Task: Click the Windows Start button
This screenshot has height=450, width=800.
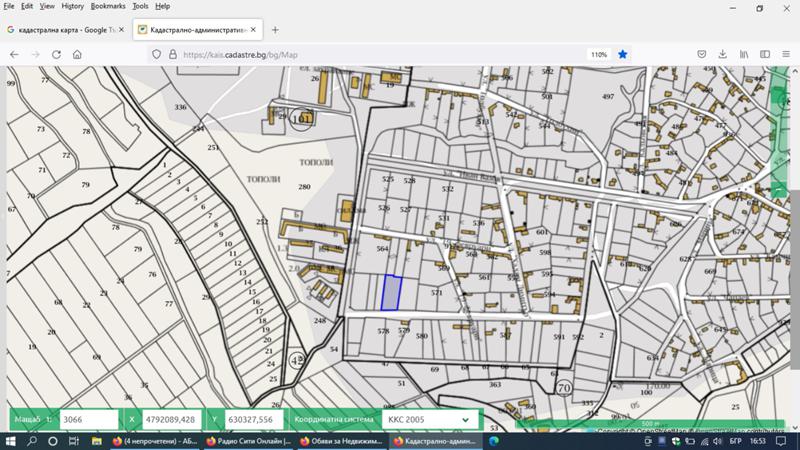Action: (10, 440)
